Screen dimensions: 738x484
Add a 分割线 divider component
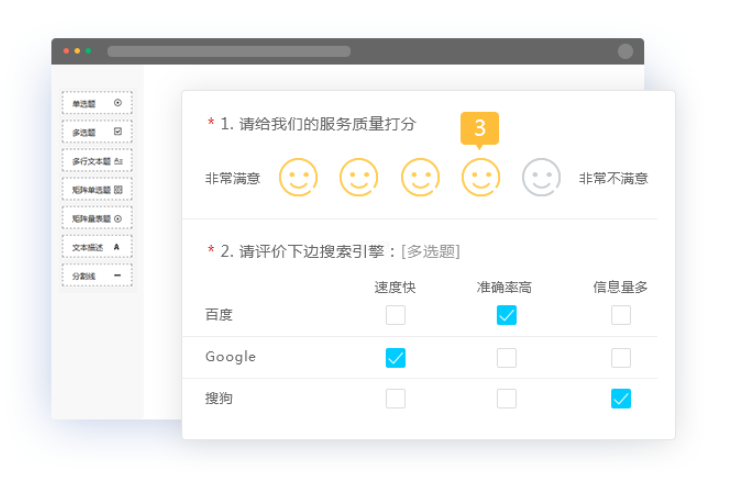pyautogui.click(x=97, y=276)
